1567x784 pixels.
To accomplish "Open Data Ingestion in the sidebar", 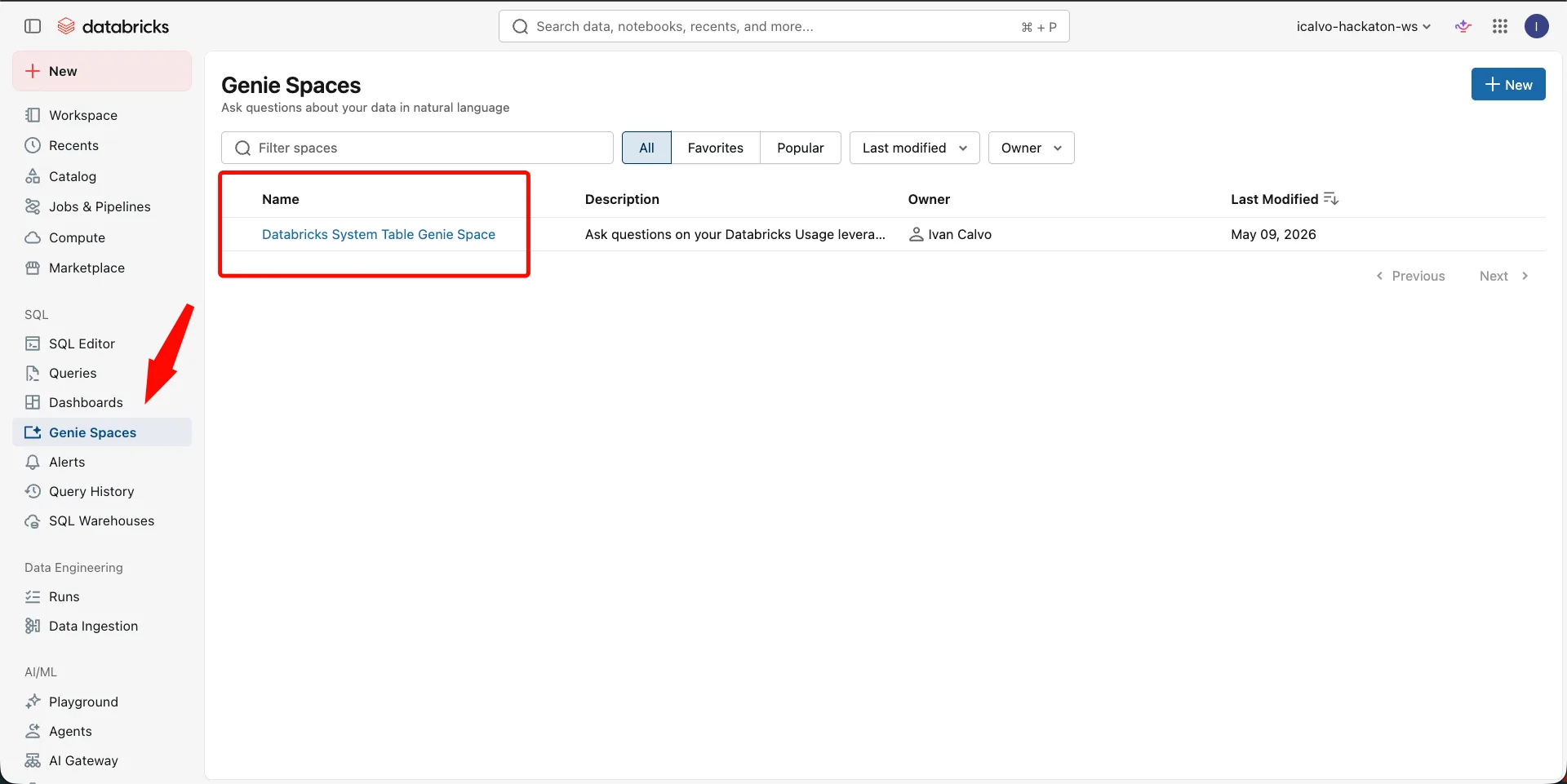I will (102, 626).
